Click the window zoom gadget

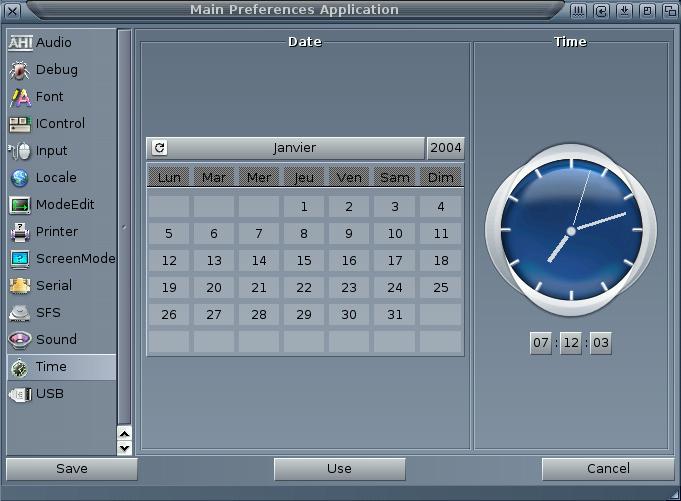(647, 11)
